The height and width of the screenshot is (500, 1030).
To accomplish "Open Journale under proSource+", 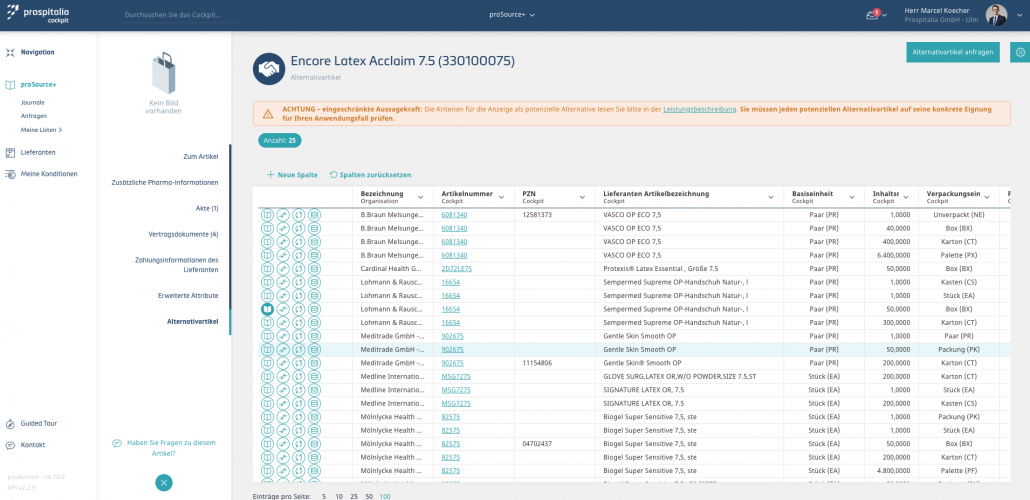I will tap(33, 102).
